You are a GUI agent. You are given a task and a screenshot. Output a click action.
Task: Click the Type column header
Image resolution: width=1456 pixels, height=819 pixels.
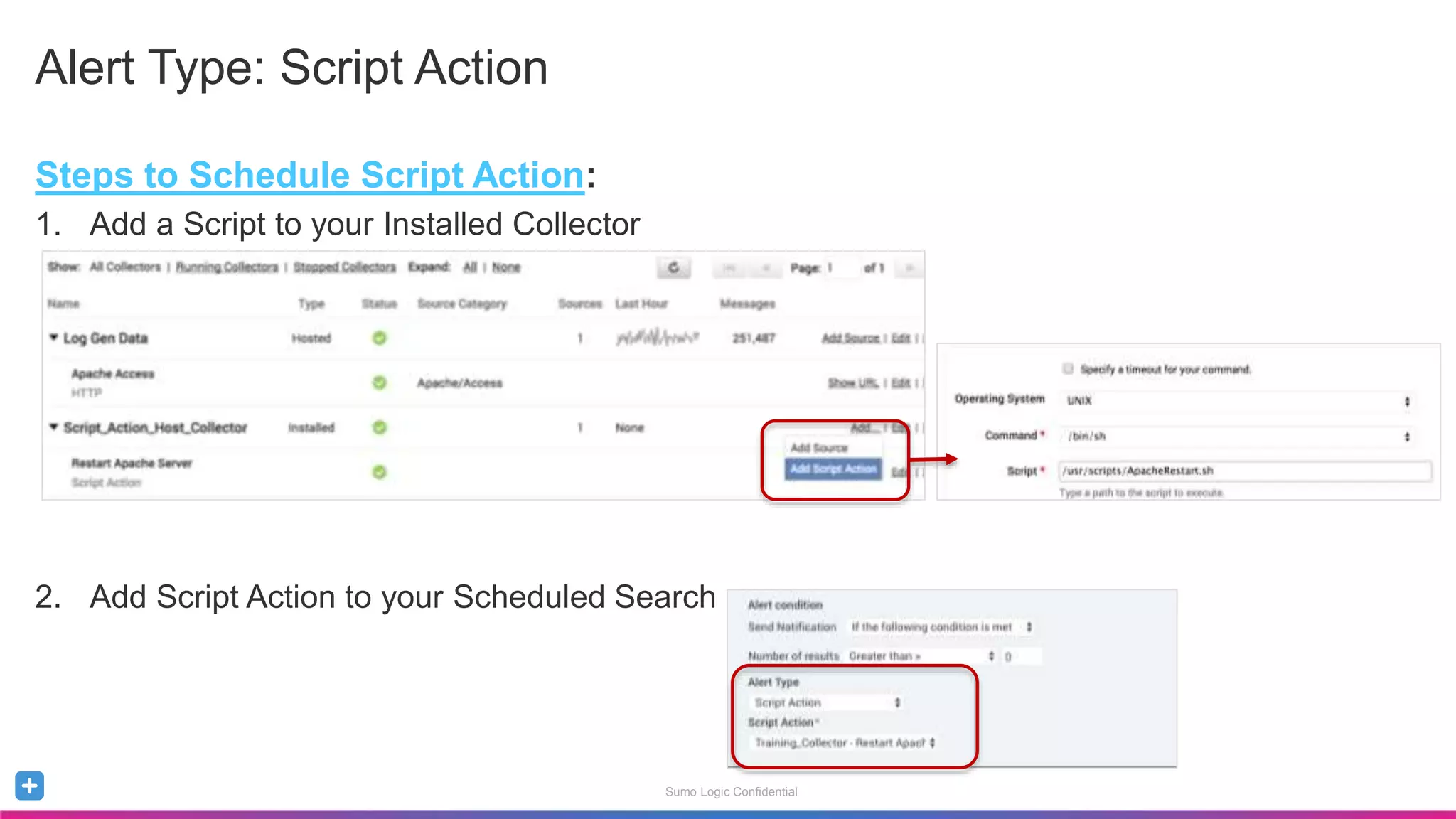click(311, 304)
